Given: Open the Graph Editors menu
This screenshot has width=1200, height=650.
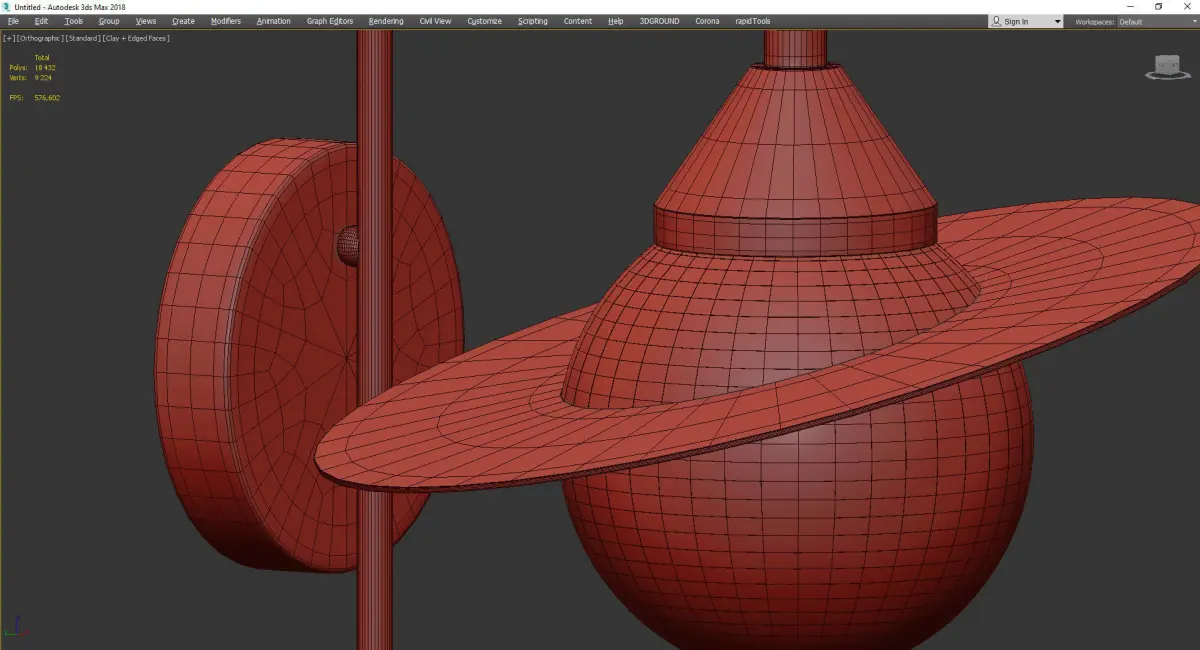Looking at the screenshot, I should tap(330, 21).
